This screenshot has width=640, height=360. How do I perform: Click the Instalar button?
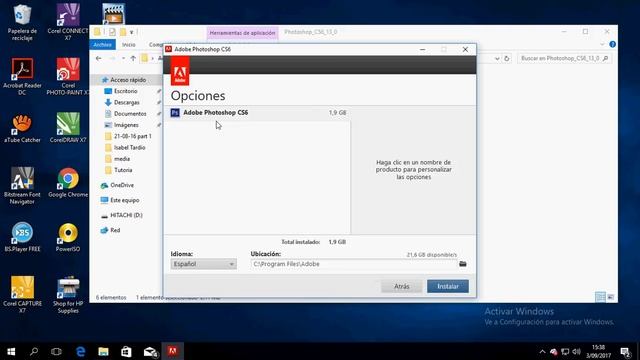448,286
